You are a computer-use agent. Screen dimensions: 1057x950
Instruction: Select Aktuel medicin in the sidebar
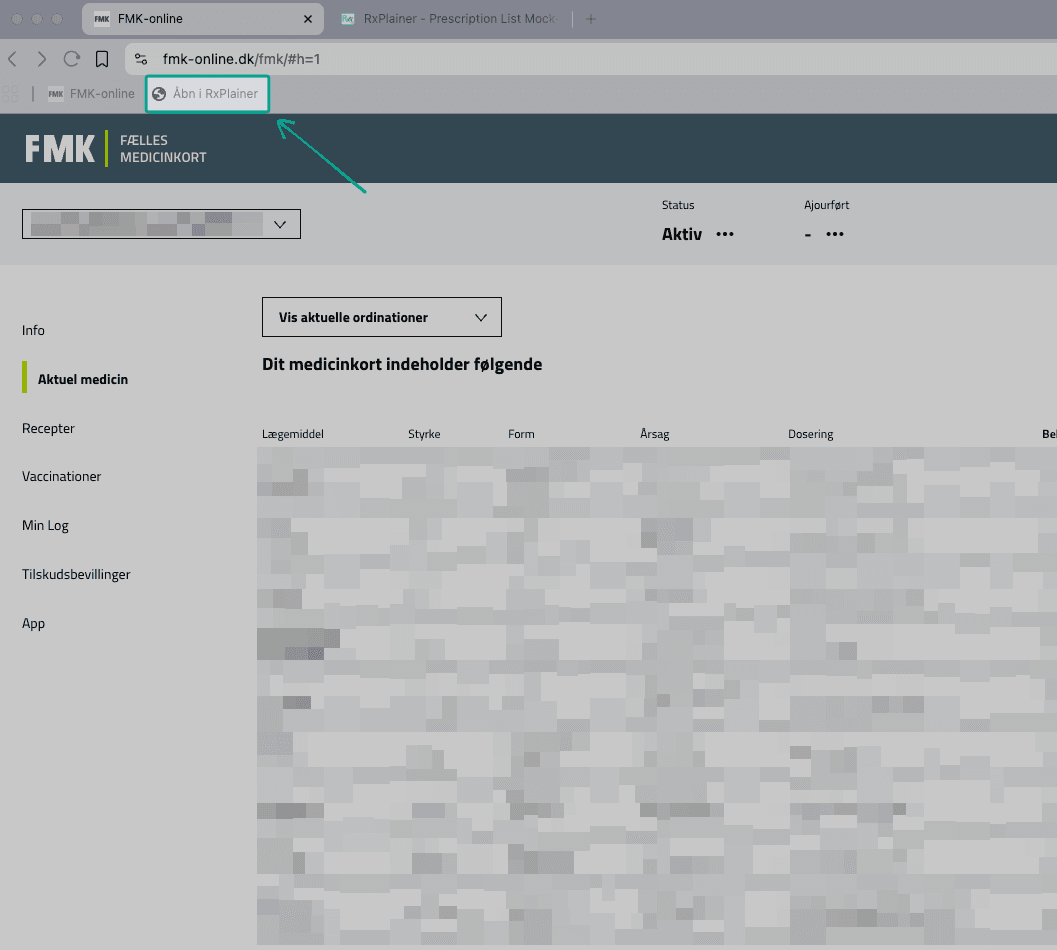coord(82,379)
